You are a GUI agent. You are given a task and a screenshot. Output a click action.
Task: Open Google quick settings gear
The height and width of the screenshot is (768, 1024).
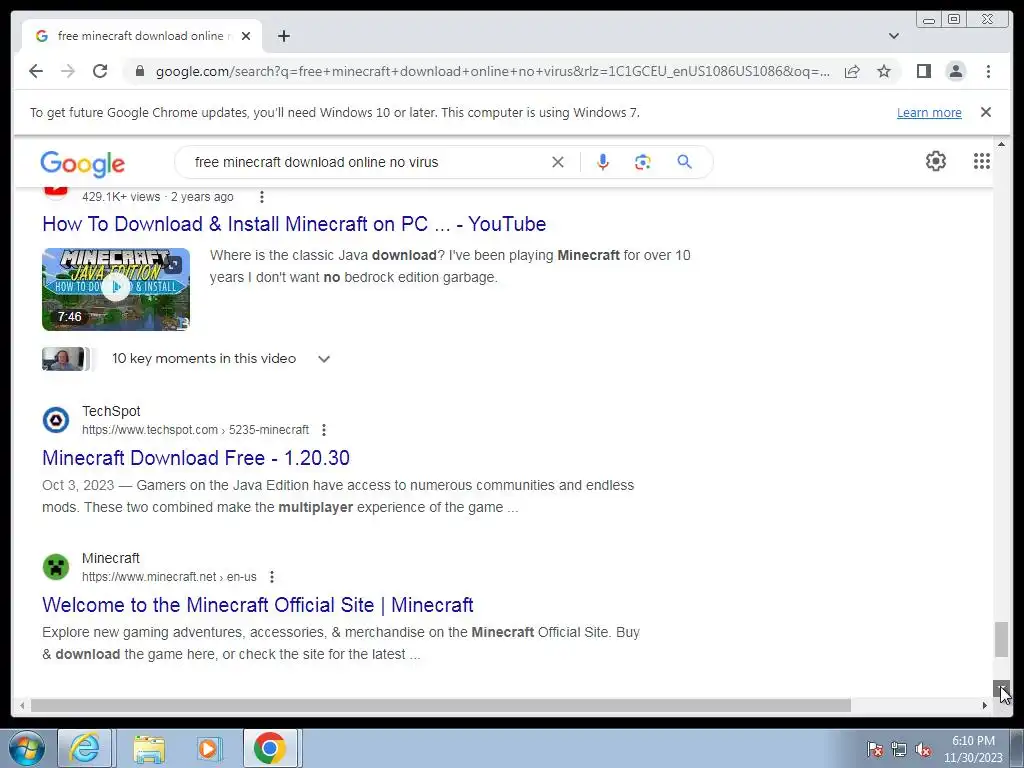pos(935,161)
